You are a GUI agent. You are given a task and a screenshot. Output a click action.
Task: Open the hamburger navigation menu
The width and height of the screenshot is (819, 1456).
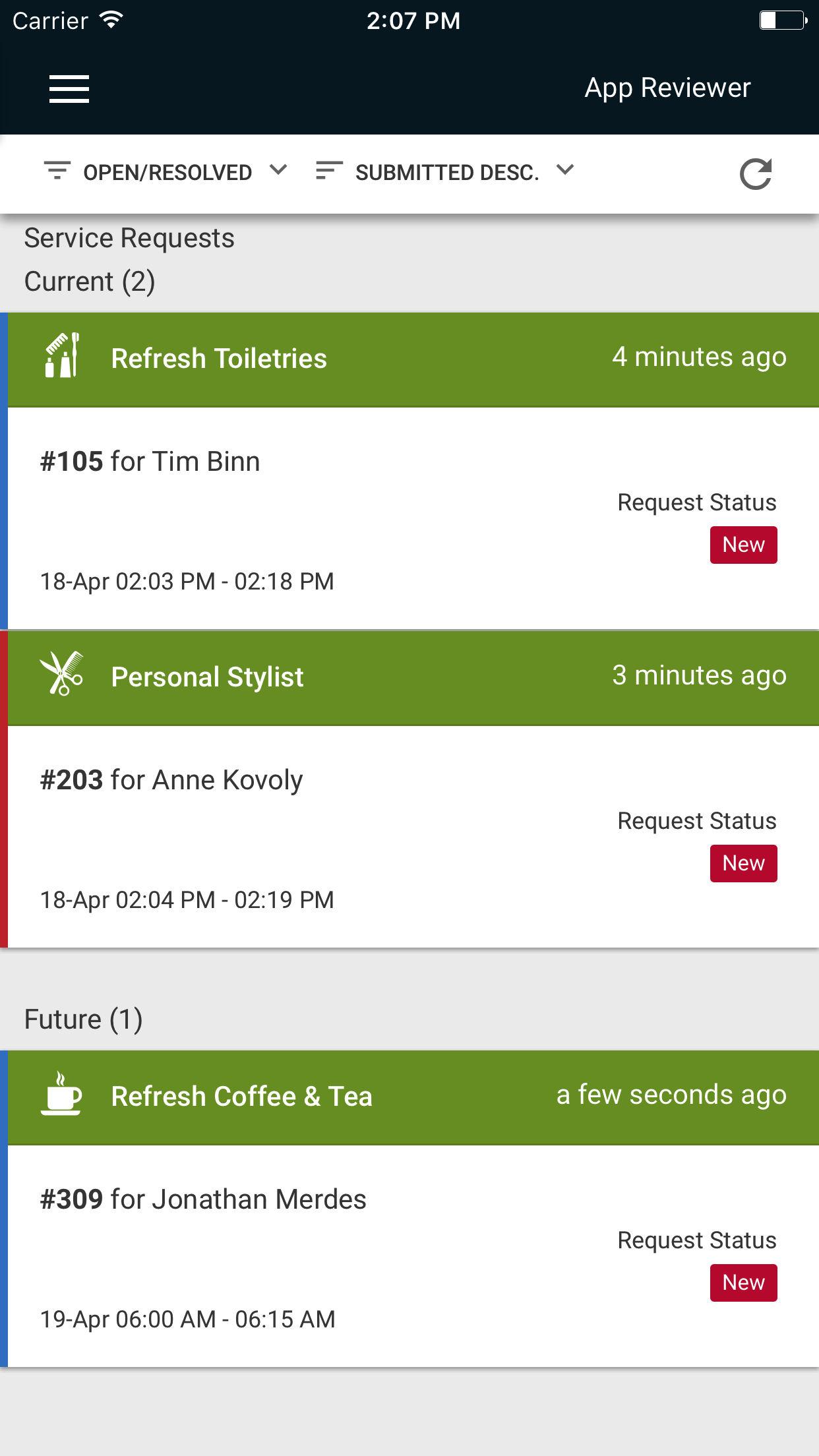pyautogui.click(x=69, y=88)
